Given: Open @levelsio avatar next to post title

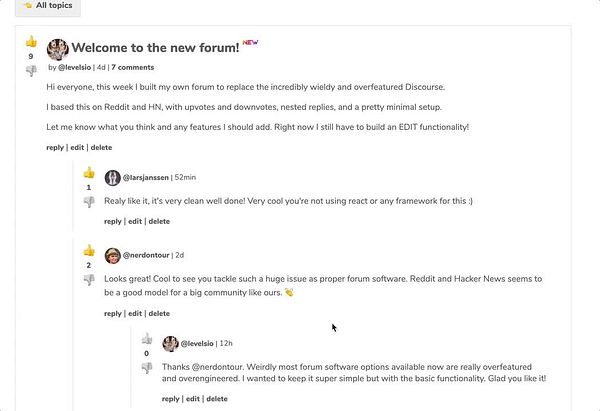Looking at the screenshot, I should [58, 49].
